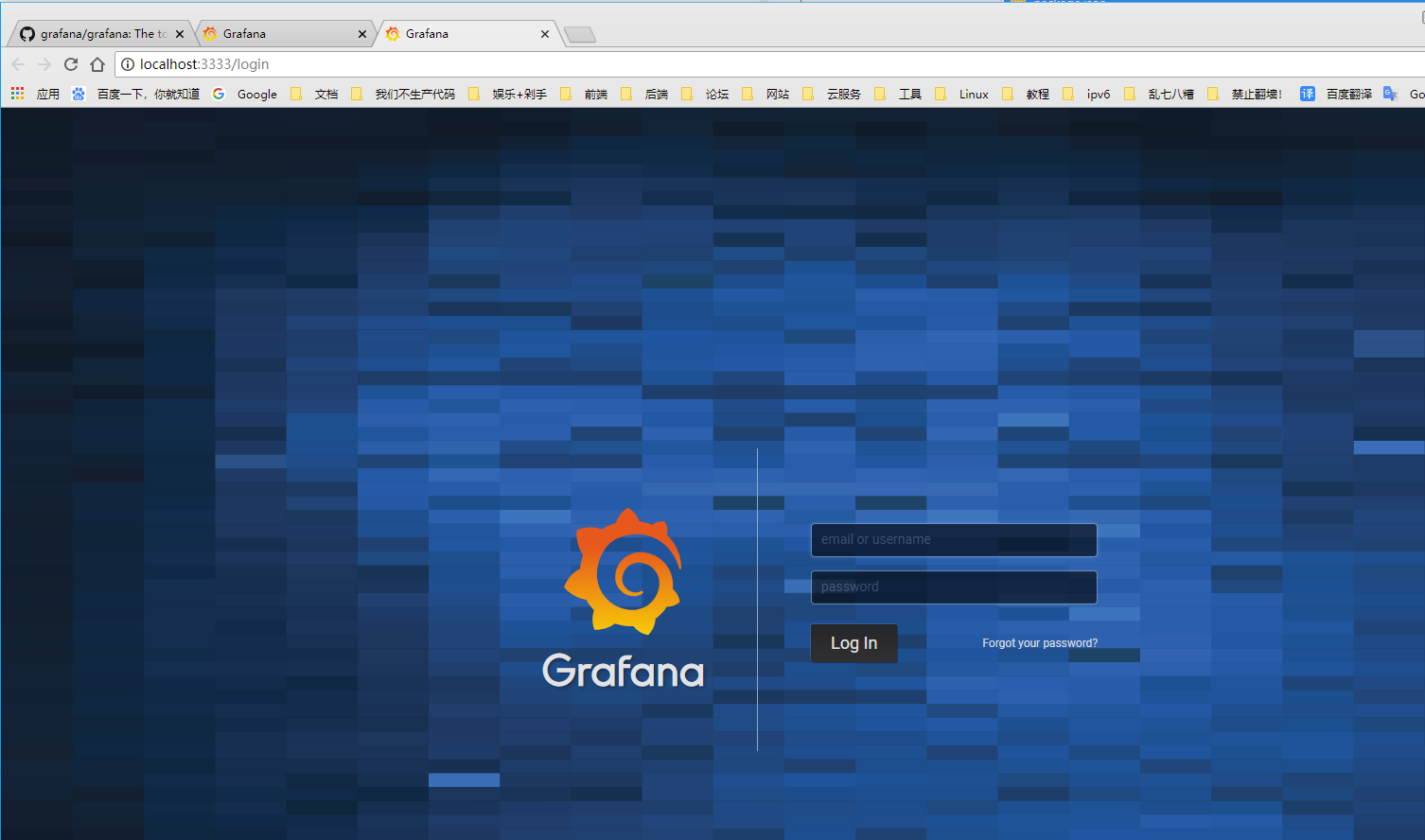Open the Google Translate bookmark at bar end
This screenshot has width=1425, height=840.
click(x=1403, y=94)
